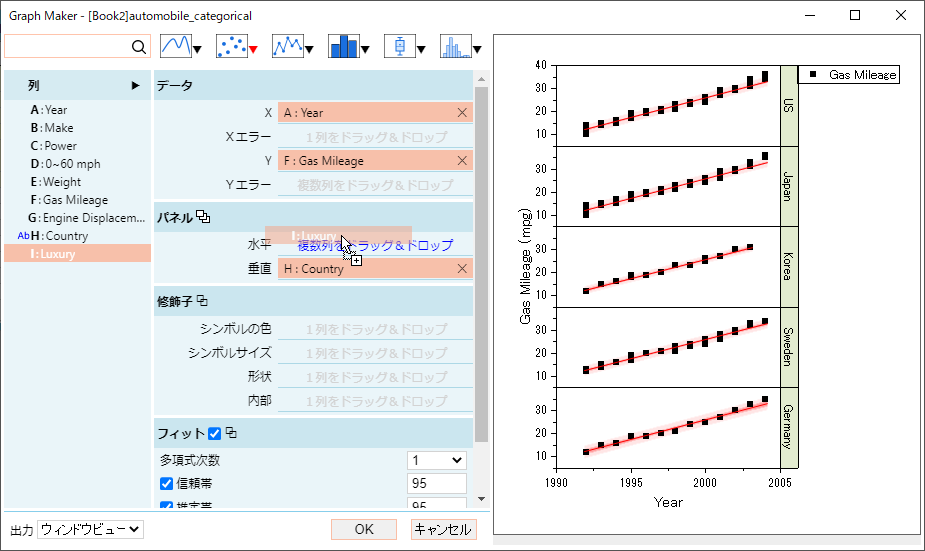
Task: Open the scatter plot type red dropdown arrow
Action: (254, 50)
